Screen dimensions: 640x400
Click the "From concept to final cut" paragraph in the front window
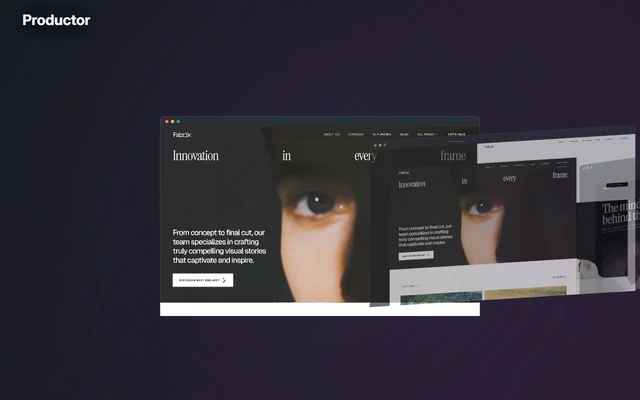pos(219,246)
